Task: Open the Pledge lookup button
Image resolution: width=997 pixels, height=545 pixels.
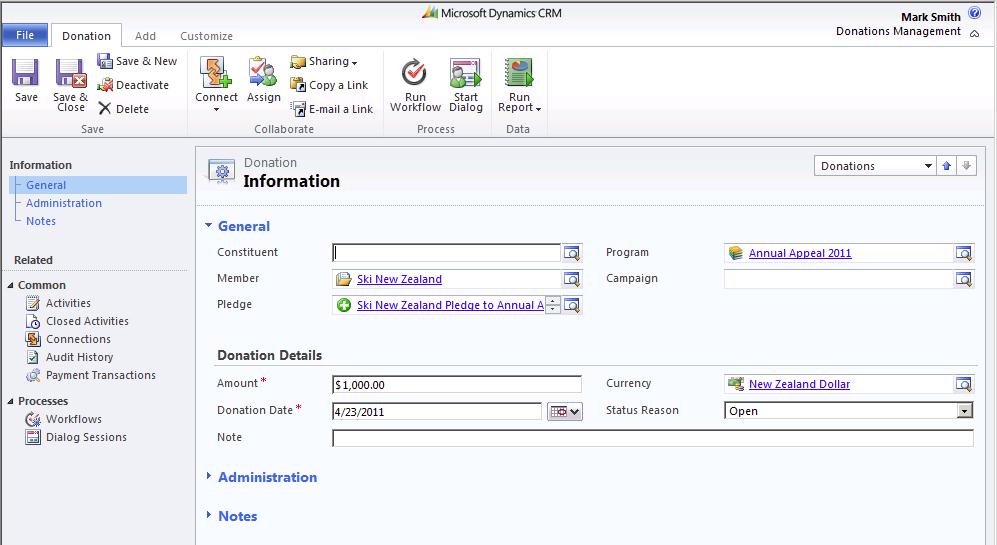Action: point(572,305)
